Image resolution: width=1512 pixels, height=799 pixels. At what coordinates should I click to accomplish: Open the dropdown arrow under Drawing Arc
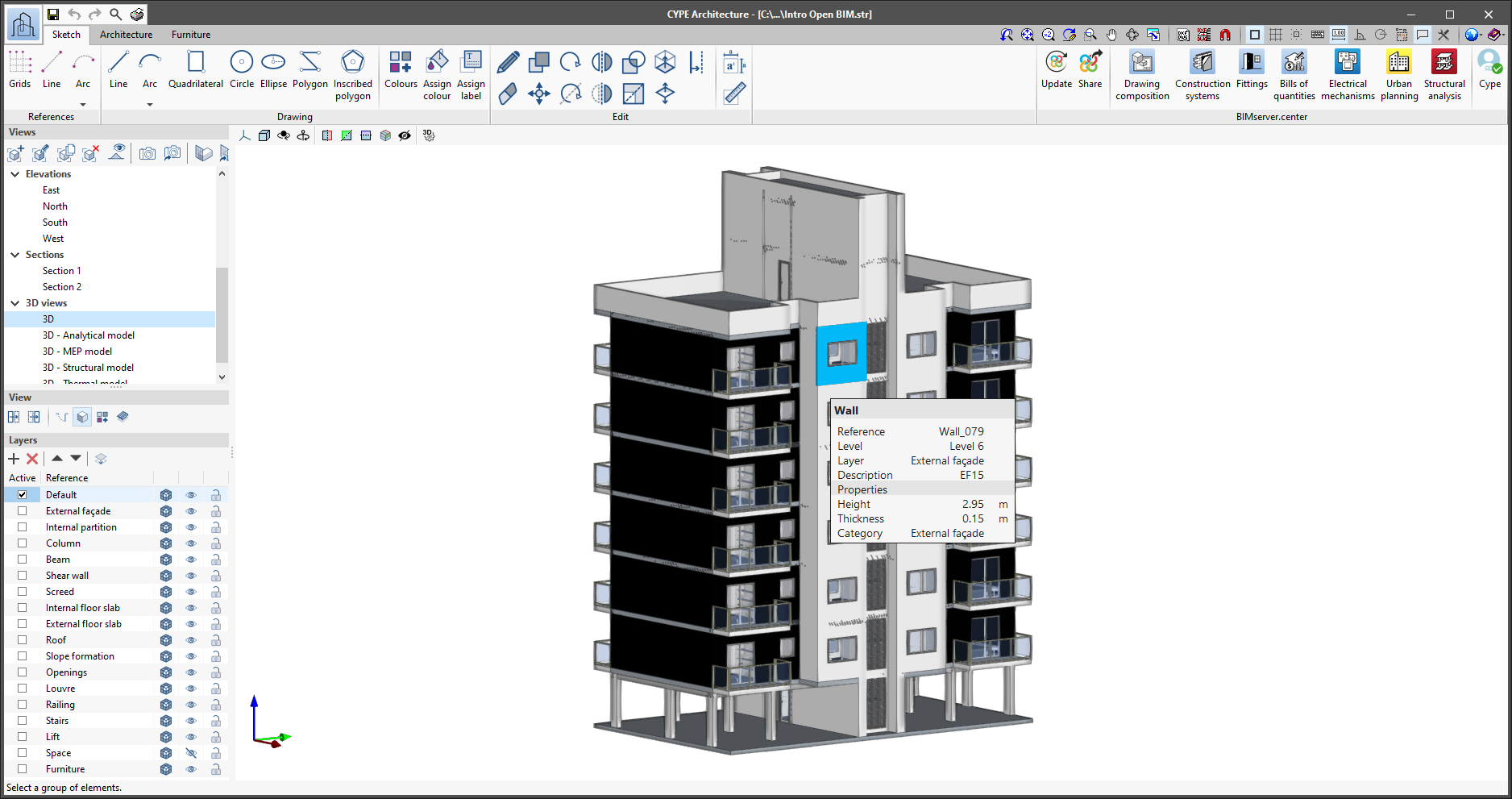pos(150,104)
